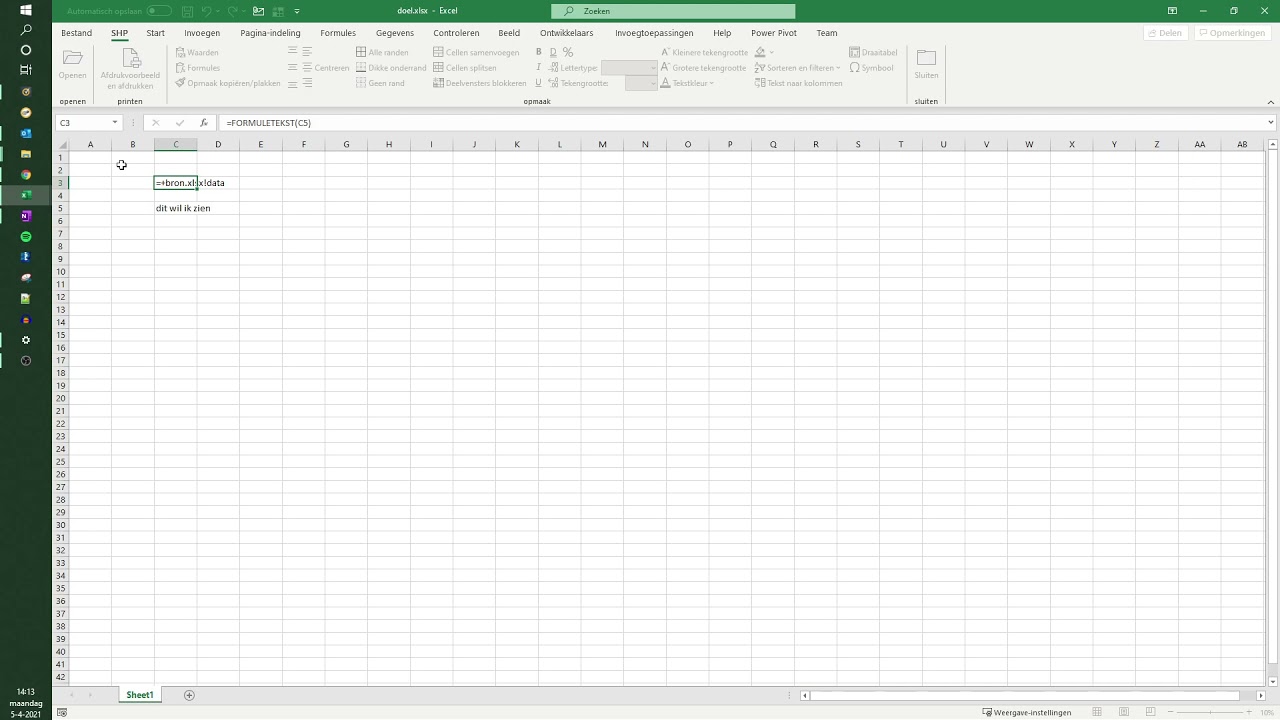The image size is (1280, 720).
Task: Add a new sheet with plus icon
Action: tap(189, 695)
